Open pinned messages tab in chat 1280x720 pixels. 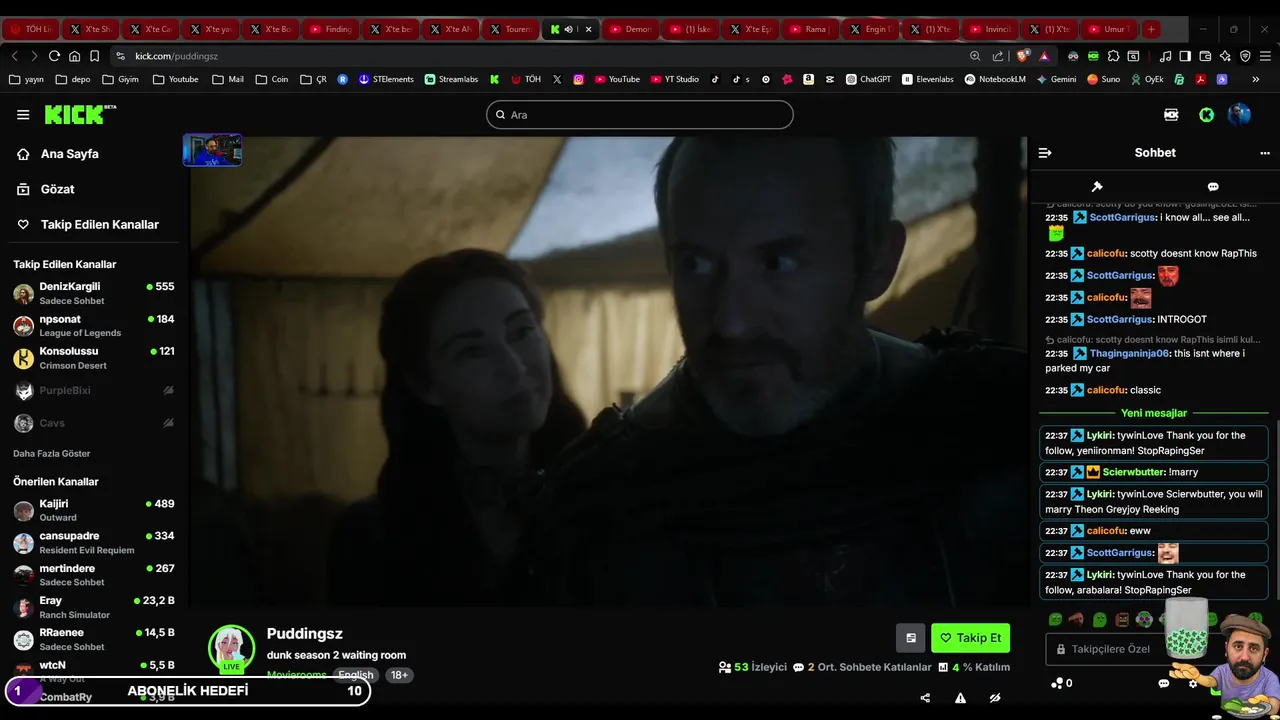(1097, 187)
